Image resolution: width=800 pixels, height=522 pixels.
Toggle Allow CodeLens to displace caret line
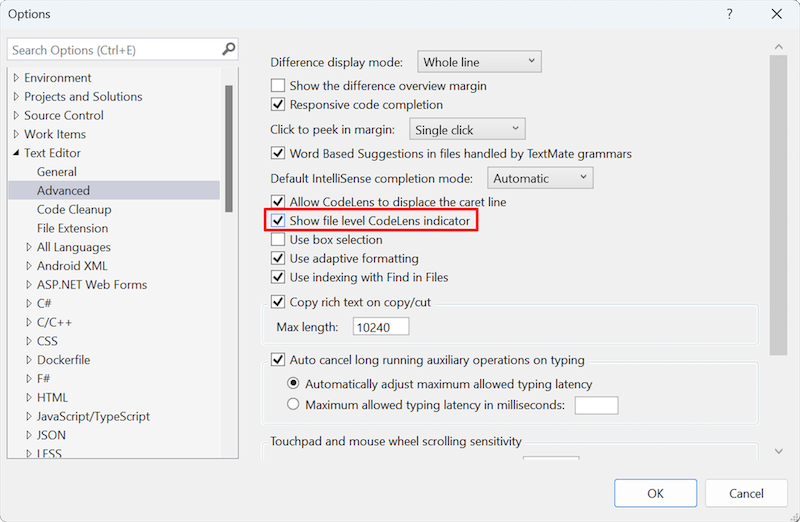(278, 202)
